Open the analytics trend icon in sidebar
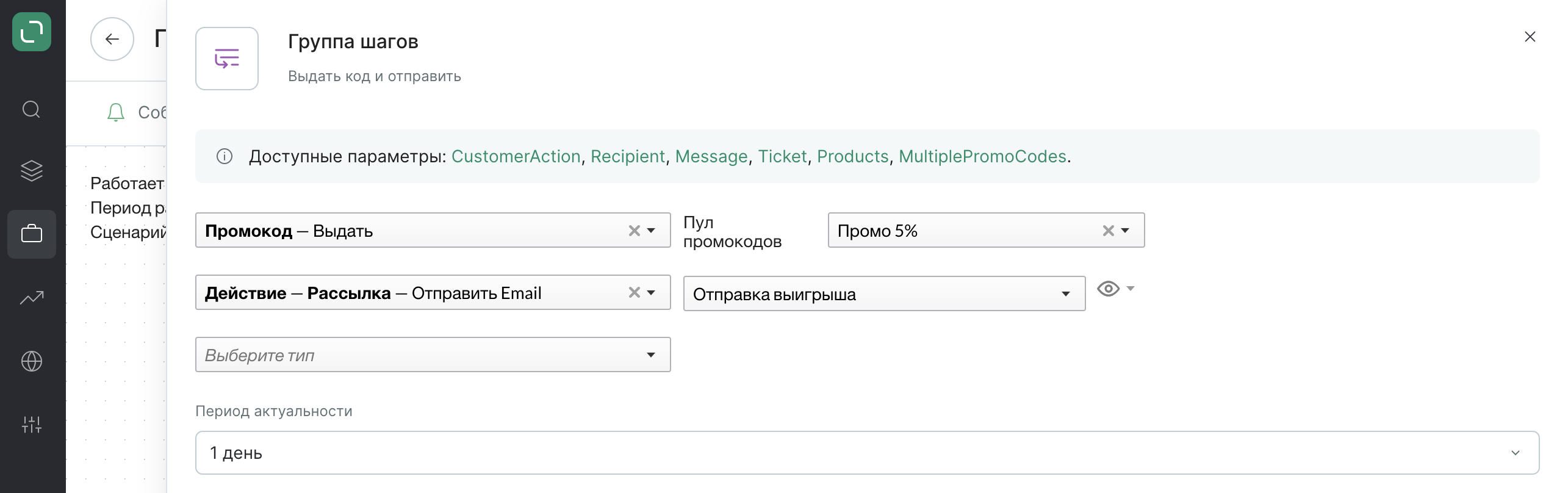 click(32, 298)
